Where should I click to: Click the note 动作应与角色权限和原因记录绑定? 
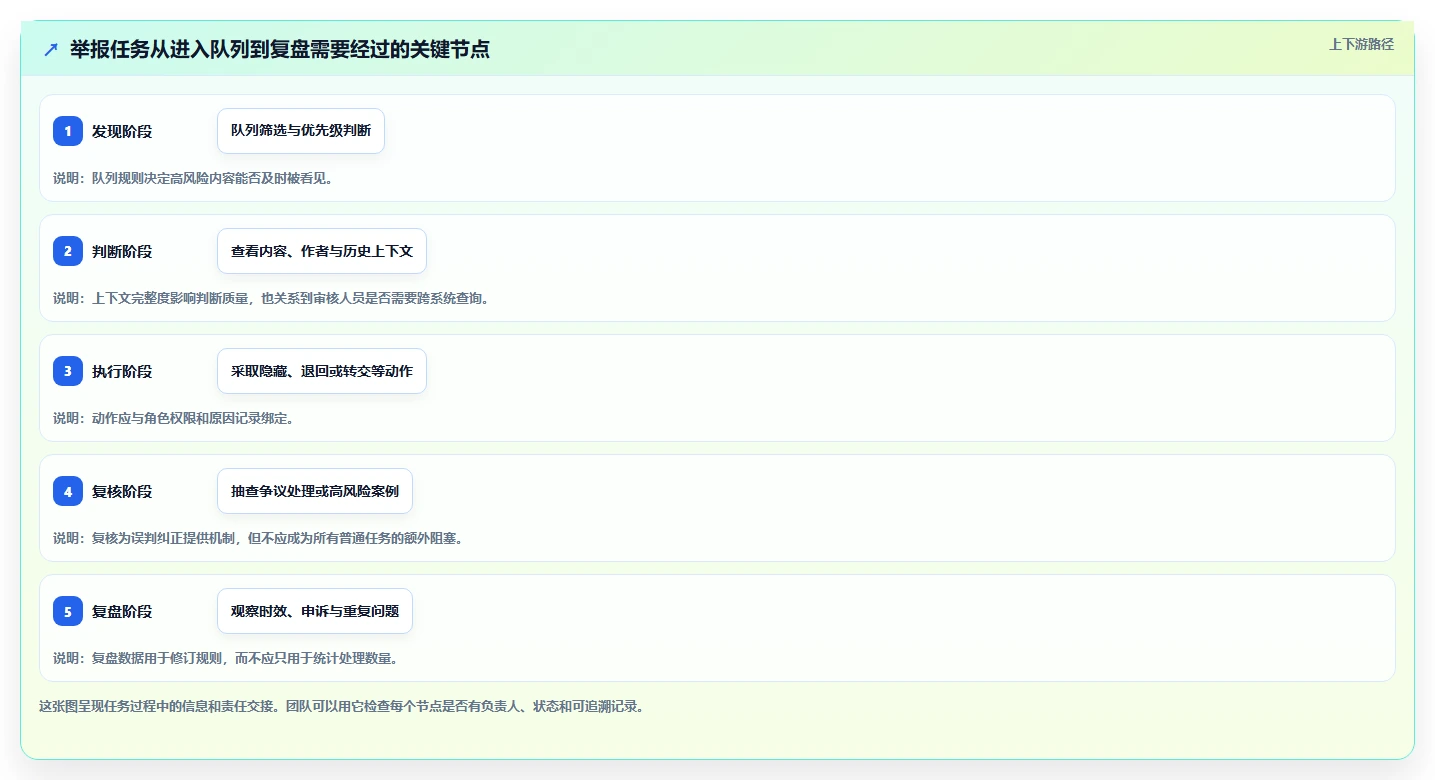pyautogui.click(x=174, y=418)
